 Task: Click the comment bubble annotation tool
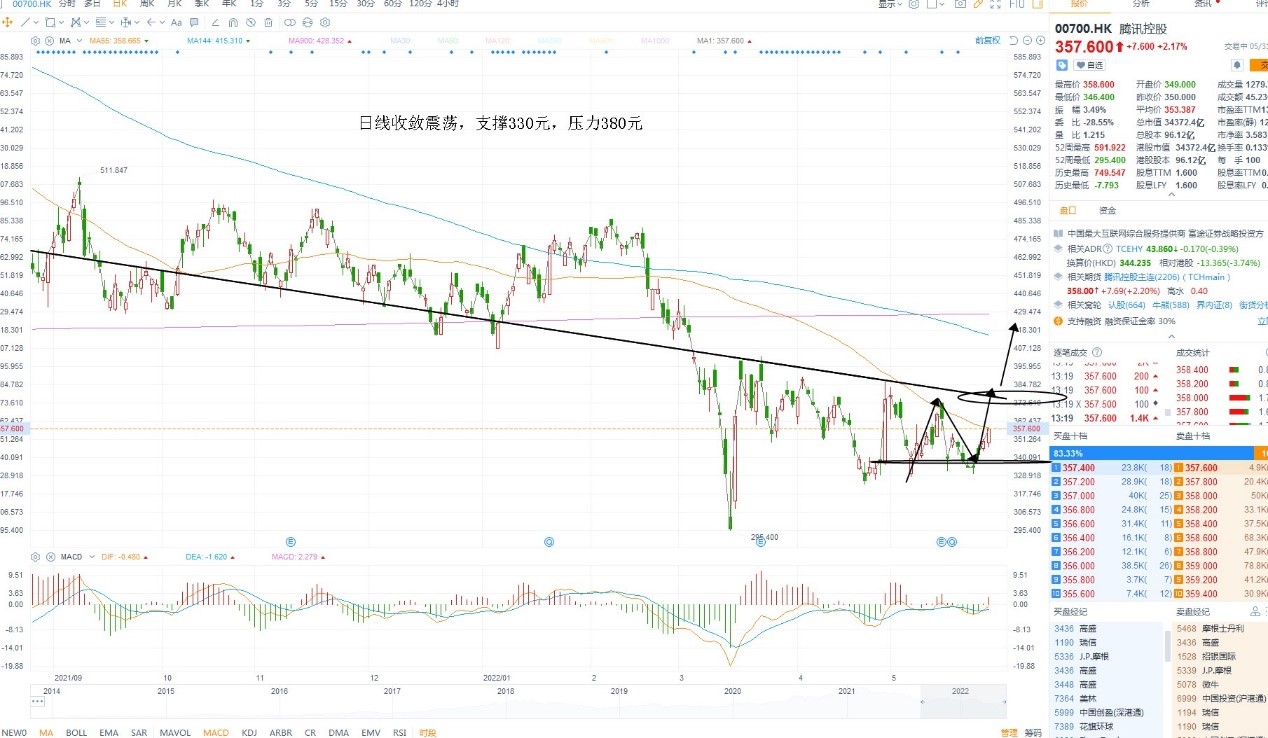pyautogui.click(x=194, y=22)
